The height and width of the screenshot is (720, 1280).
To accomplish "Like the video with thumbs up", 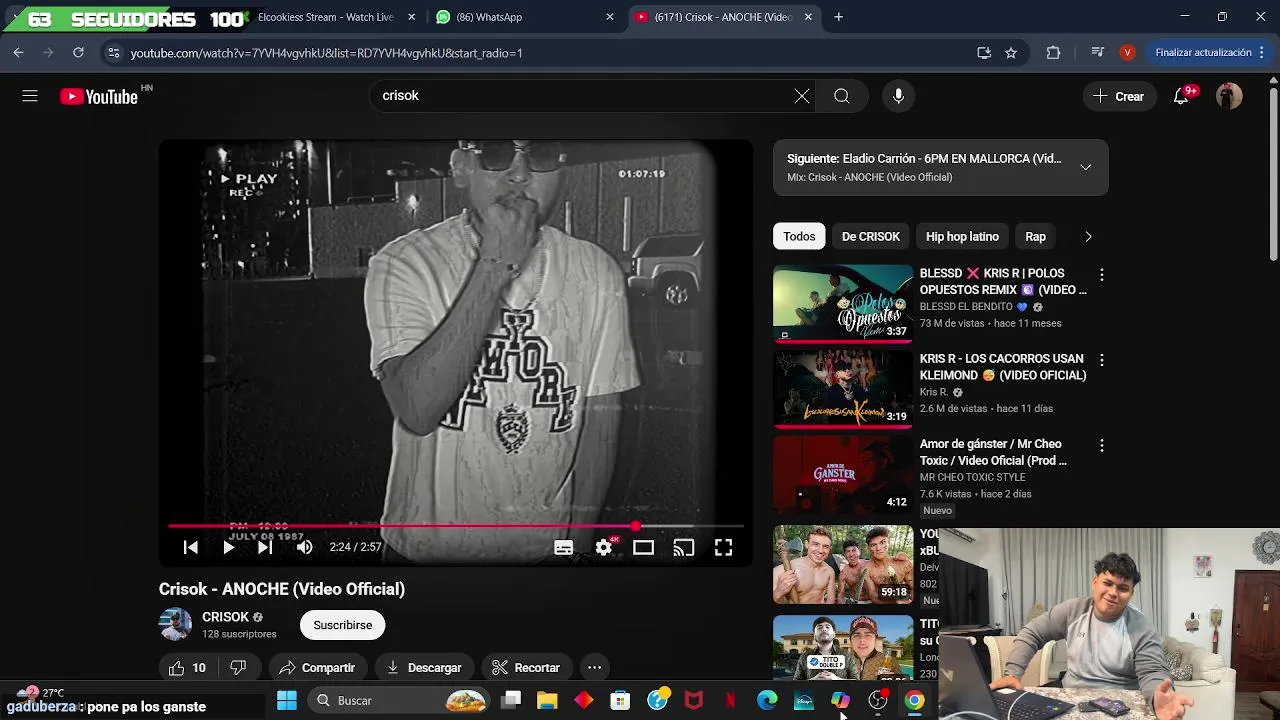I will 188,668.
